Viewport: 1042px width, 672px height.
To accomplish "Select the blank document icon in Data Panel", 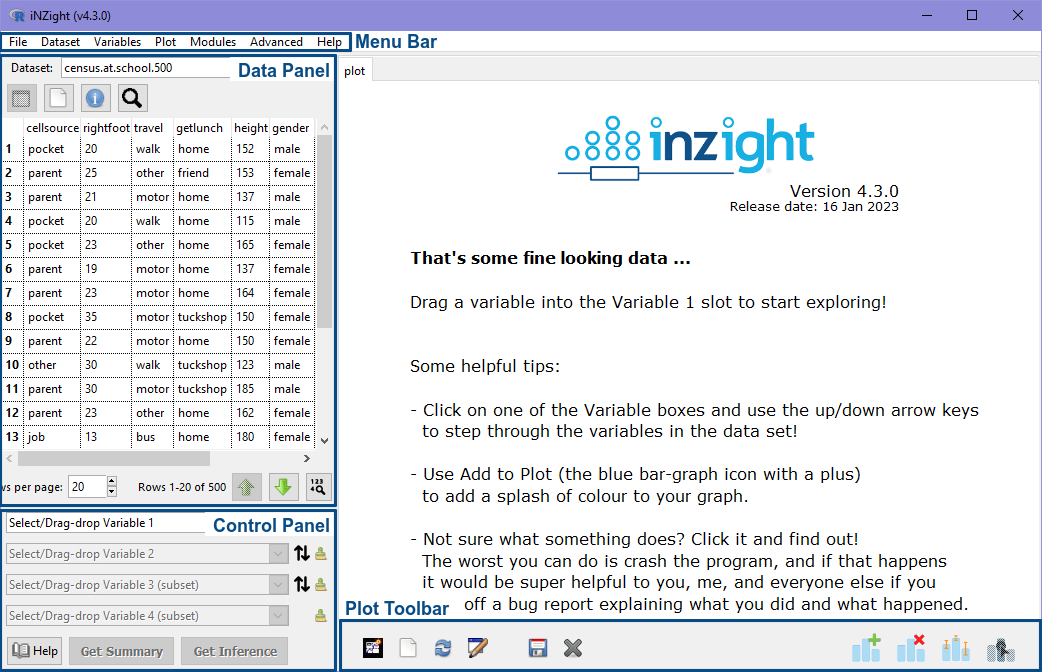I will point(57,98).
